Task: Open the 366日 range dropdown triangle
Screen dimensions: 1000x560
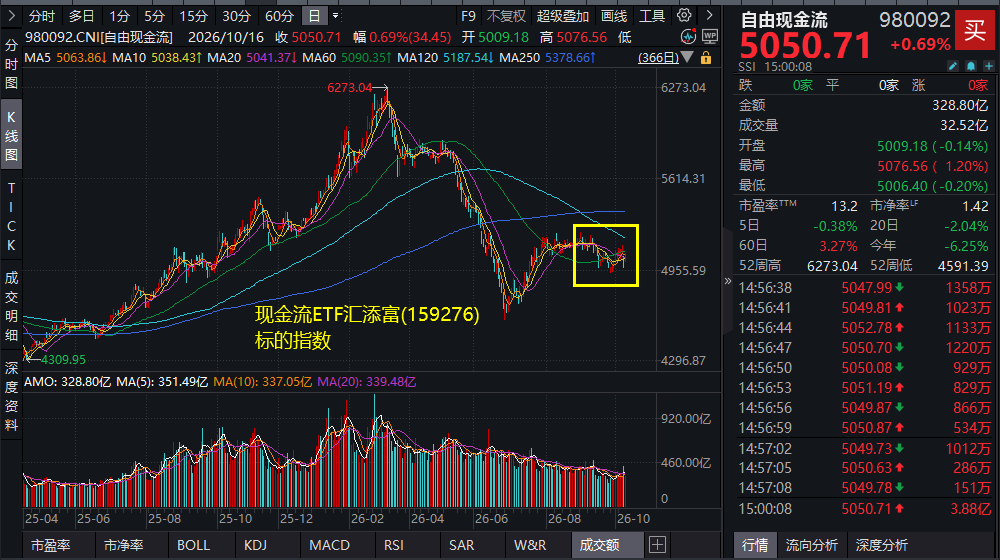Action: pyautogui.click(x=687, y=57)
